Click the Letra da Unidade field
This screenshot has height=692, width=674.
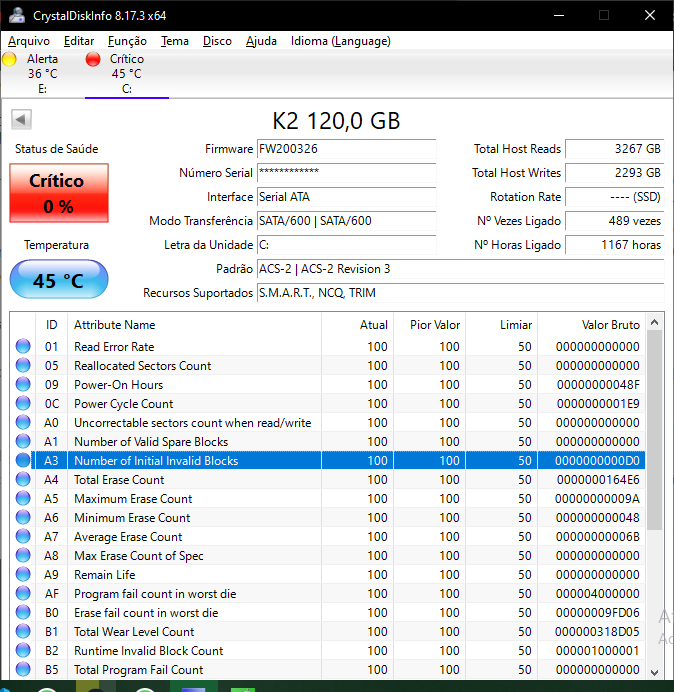pyautogui.click(x=346, y=245)
